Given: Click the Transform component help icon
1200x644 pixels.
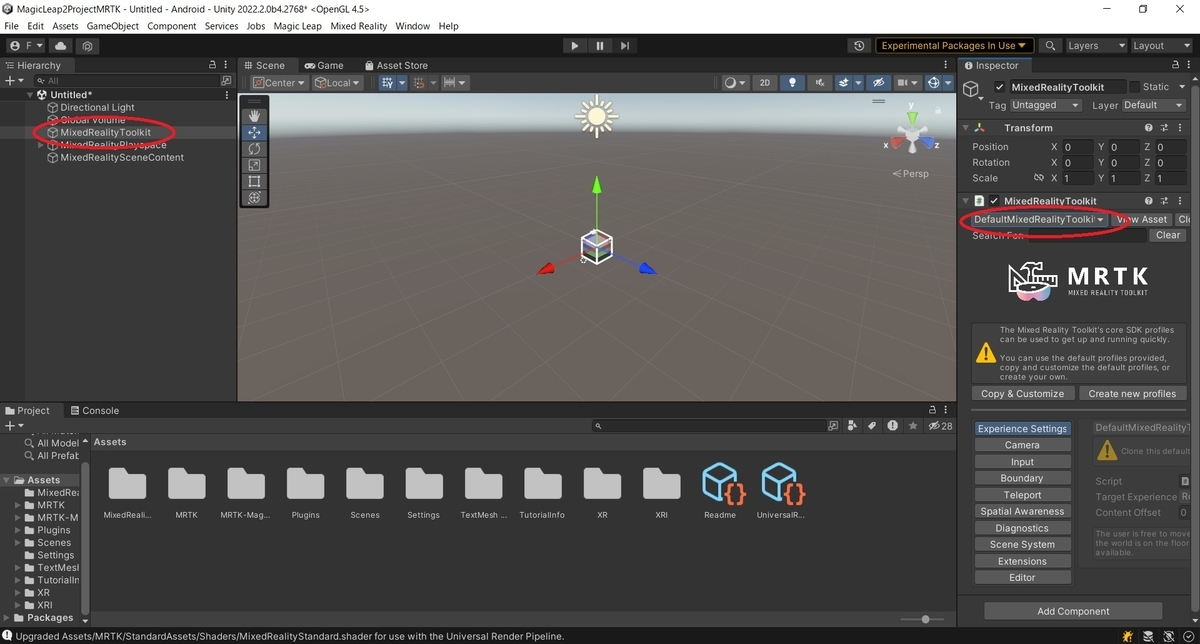Looking at the screenshot, I should [x=1150, y=128].
